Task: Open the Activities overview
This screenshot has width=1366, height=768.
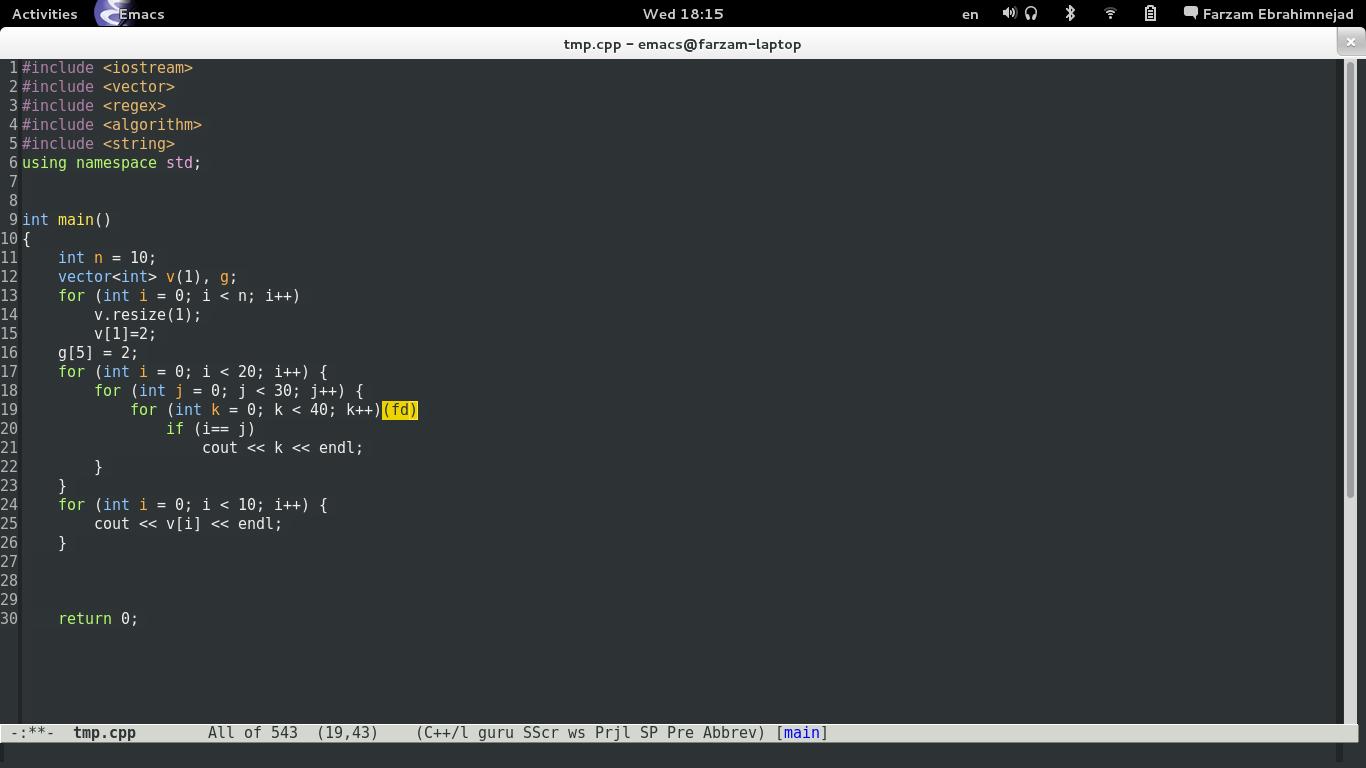Action: [x=44, y=14]
